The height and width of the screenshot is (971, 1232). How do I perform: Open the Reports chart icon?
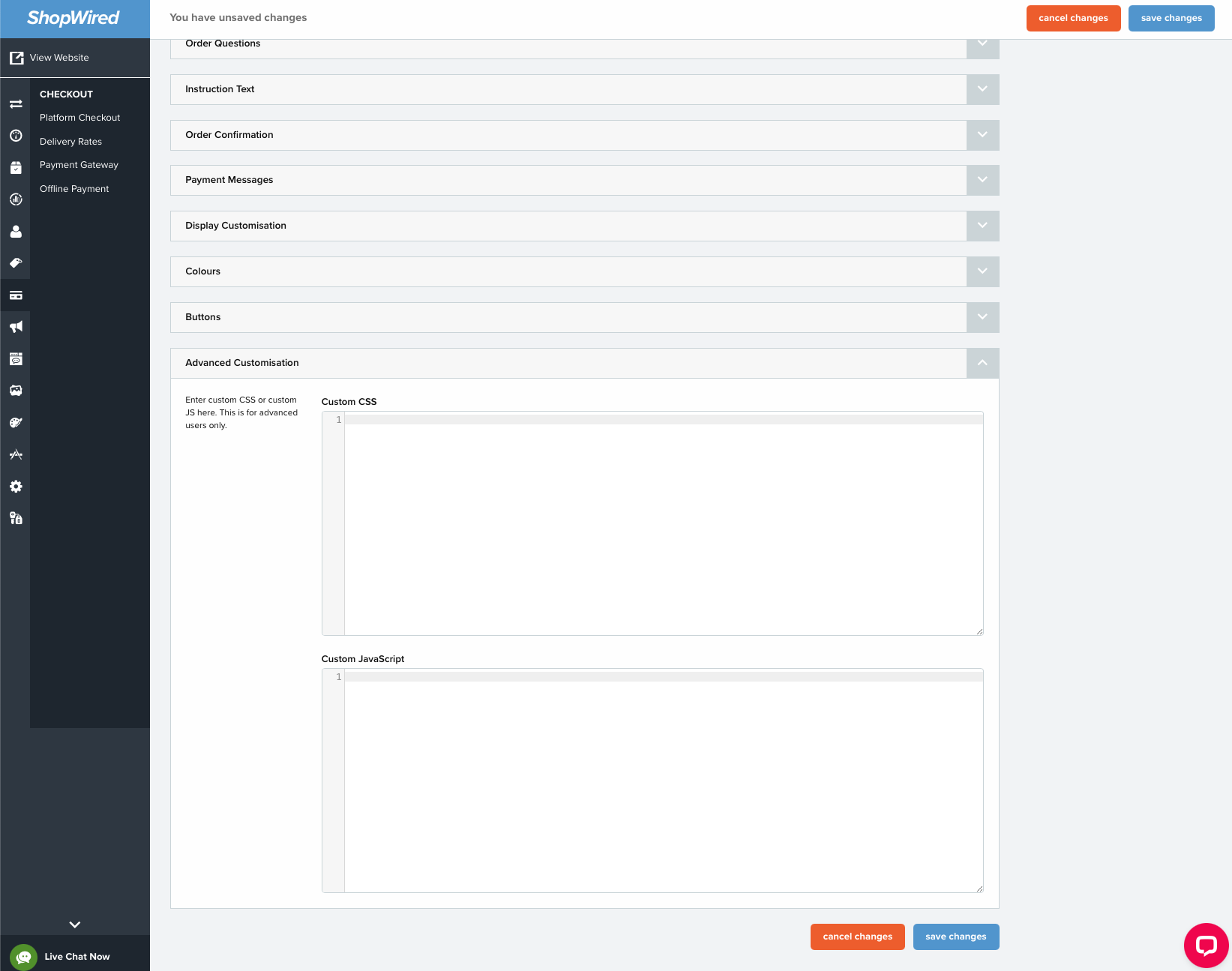tap(16, 199)
